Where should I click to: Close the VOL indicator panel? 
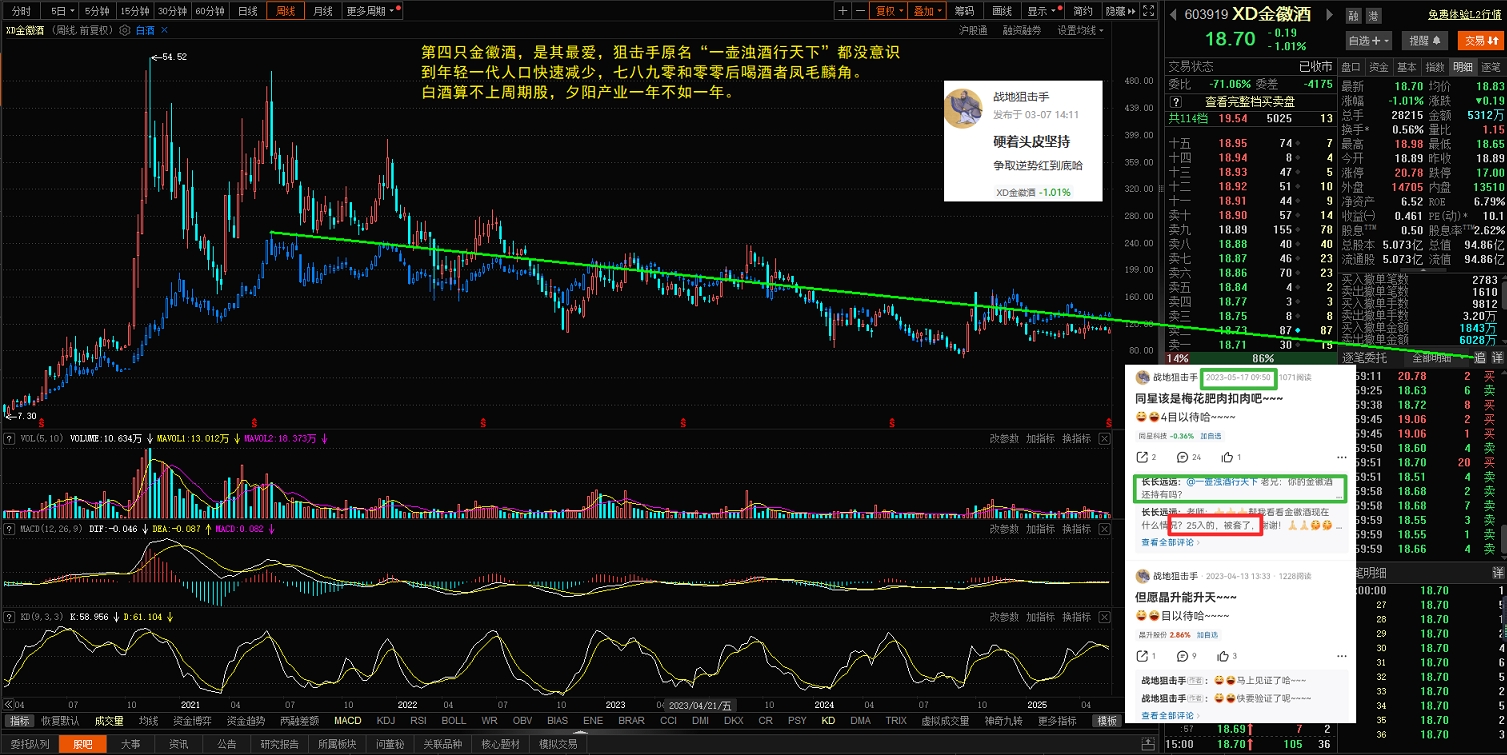pos(1104,438)
